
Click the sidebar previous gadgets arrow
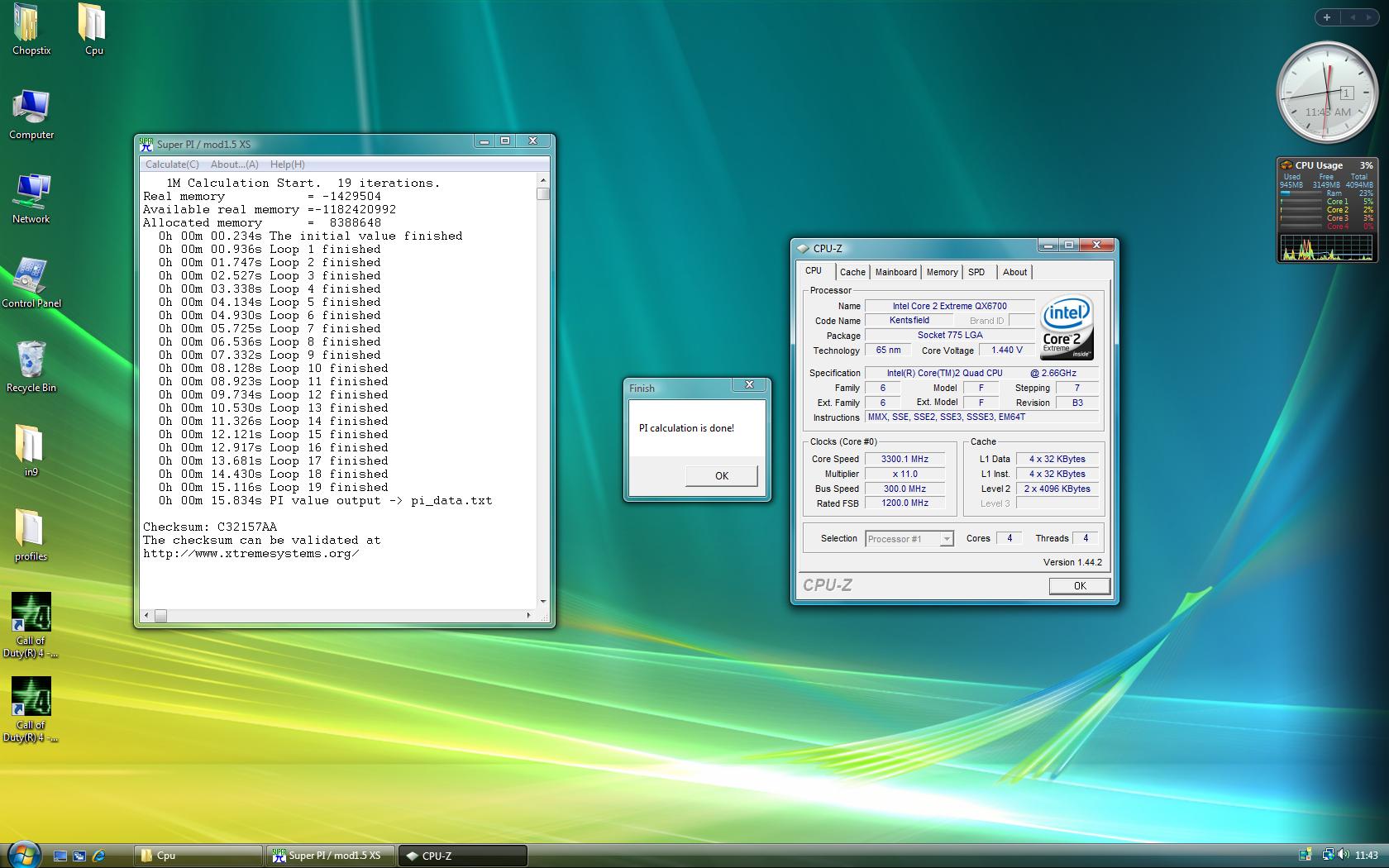coord(1353,17)
